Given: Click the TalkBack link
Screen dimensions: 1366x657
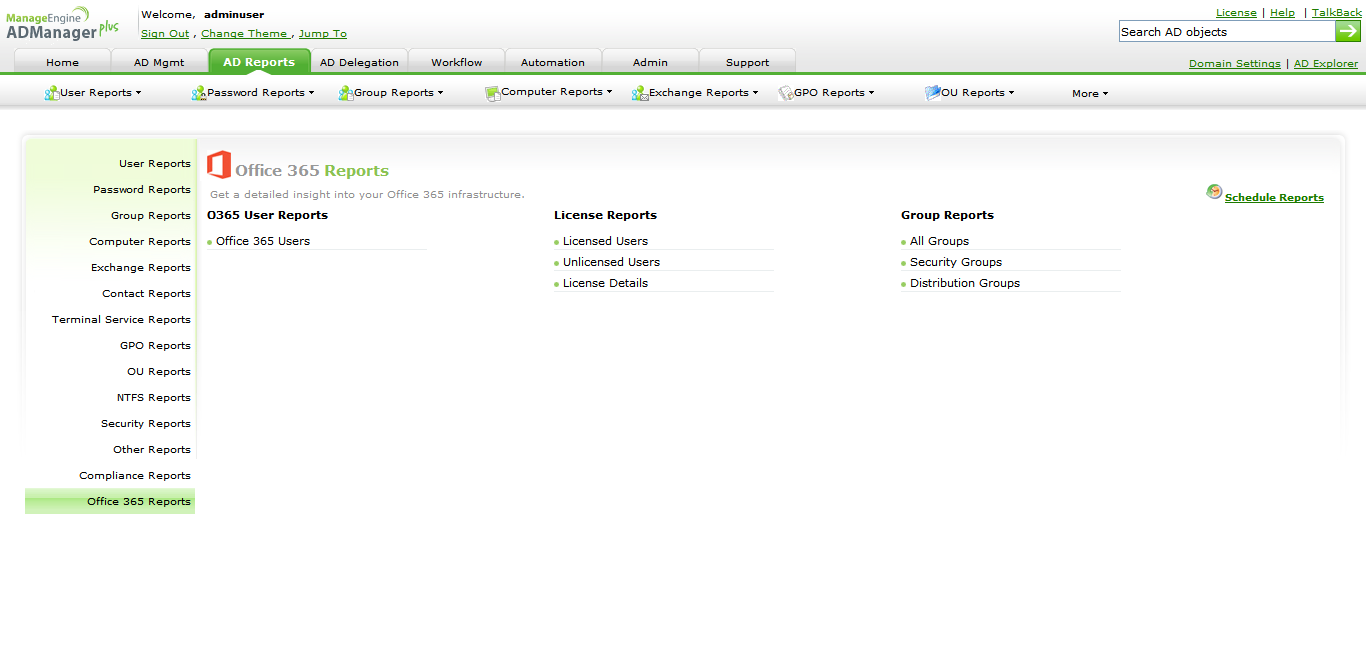Looking at the screenshot, I should tap(1337, 13).
